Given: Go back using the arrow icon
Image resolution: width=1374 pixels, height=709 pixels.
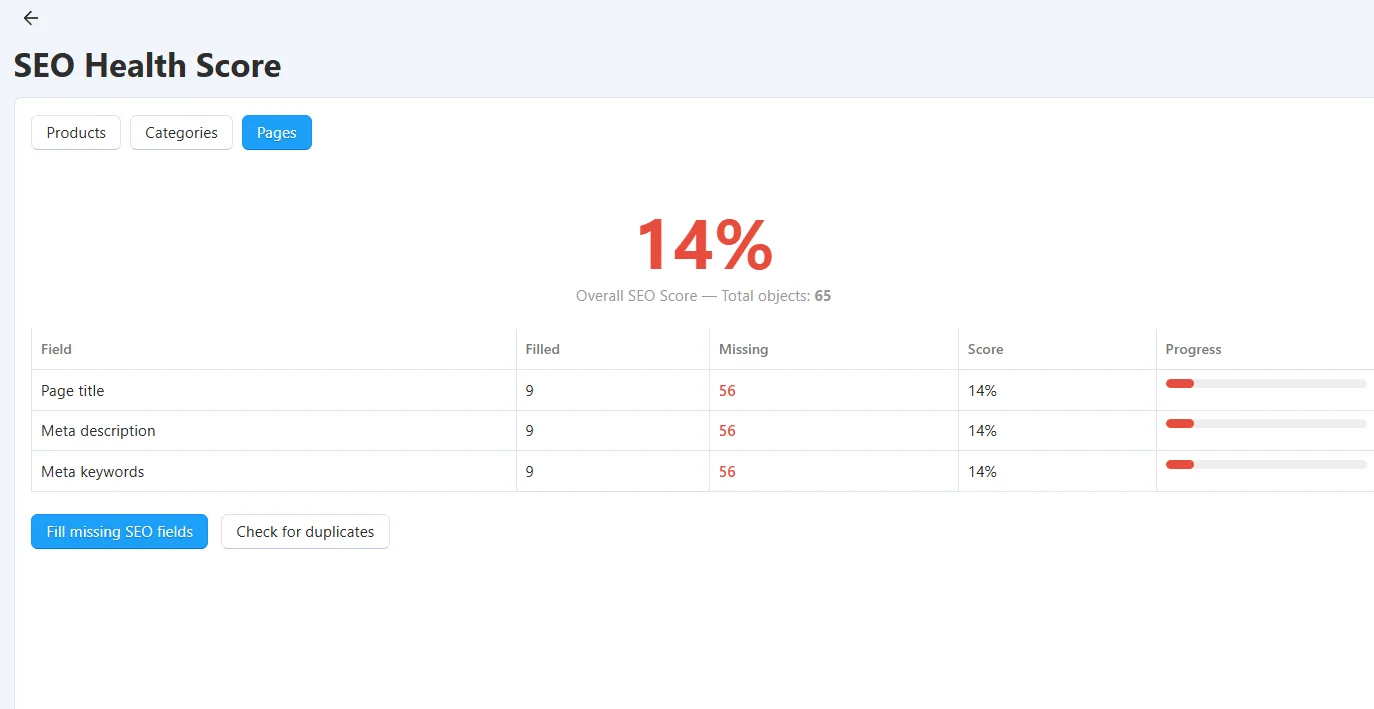Looking at the screenshot, I should [x=31, y=18].
